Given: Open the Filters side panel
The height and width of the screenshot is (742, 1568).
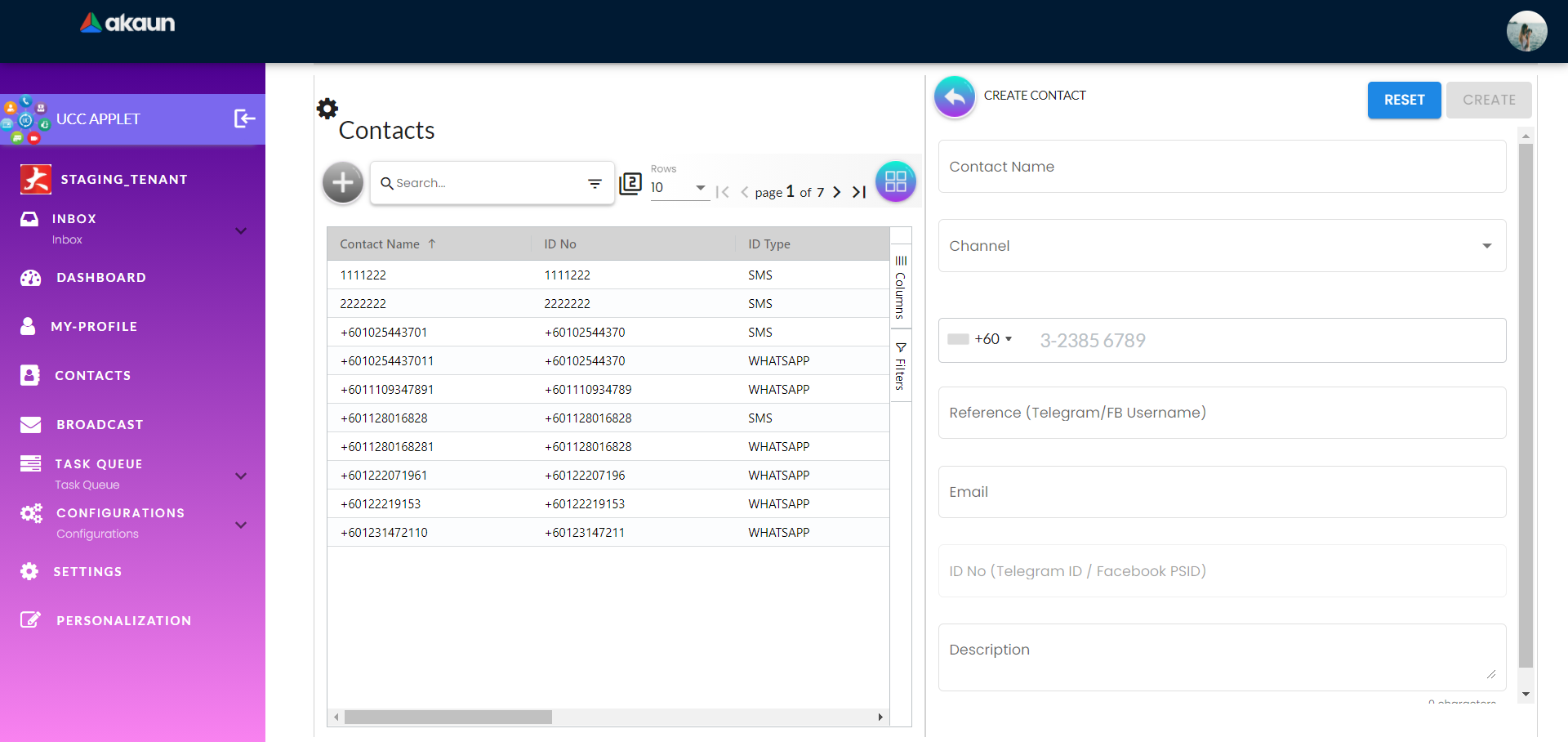Looking at the screenshot, I should tap(900, 366).
